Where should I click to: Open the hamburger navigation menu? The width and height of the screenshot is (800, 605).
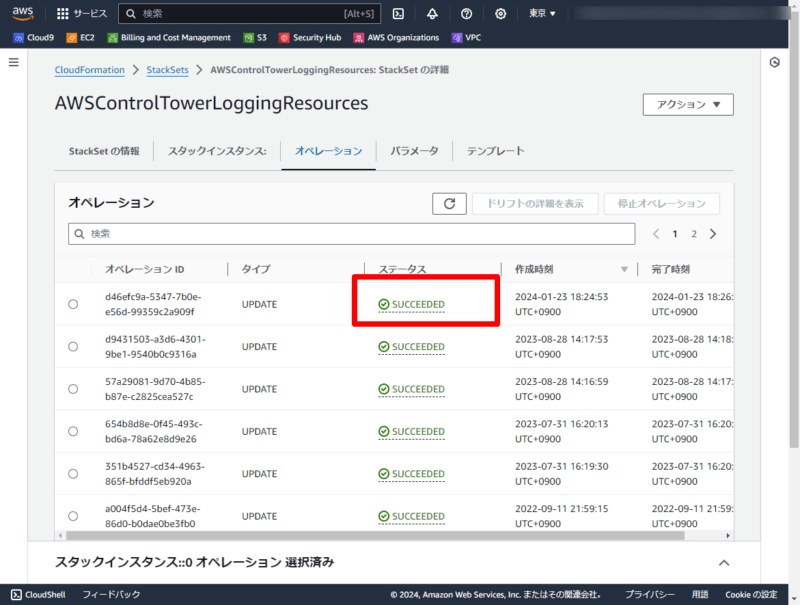tap(13, 61)
